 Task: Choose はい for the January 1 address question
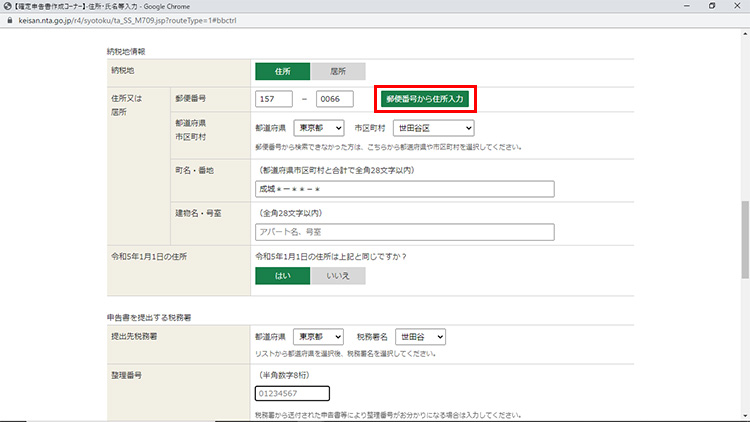[x=283, y=276]
